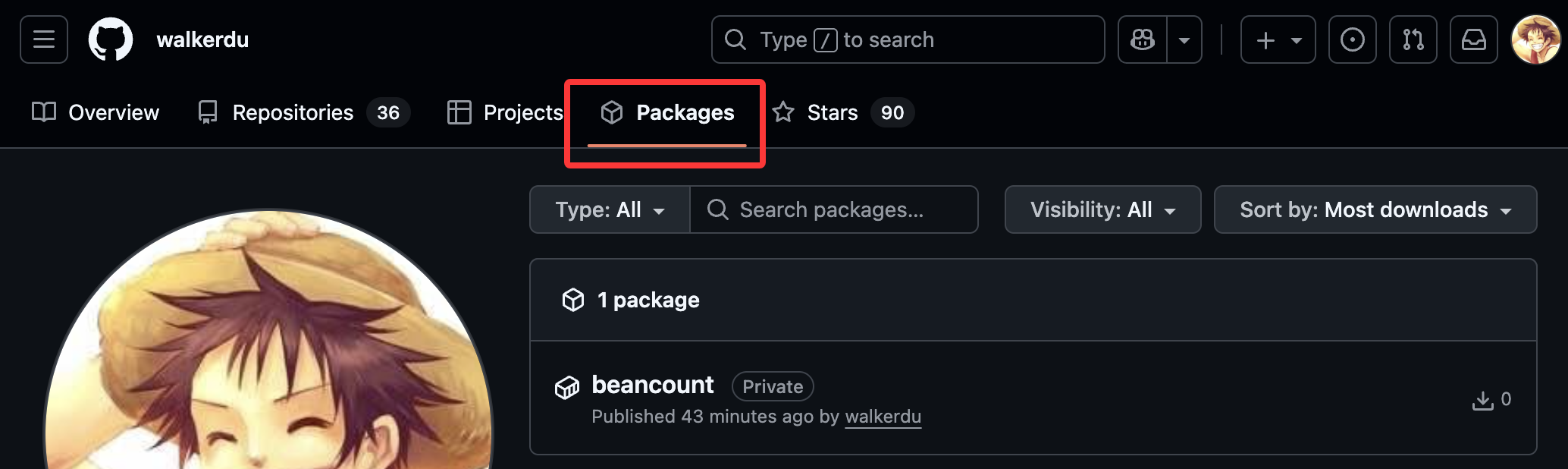Image resolution: width=1568 pixels, height=469 pixels.
Task: Switch to the Repositories tab
Action: (293, 112)
